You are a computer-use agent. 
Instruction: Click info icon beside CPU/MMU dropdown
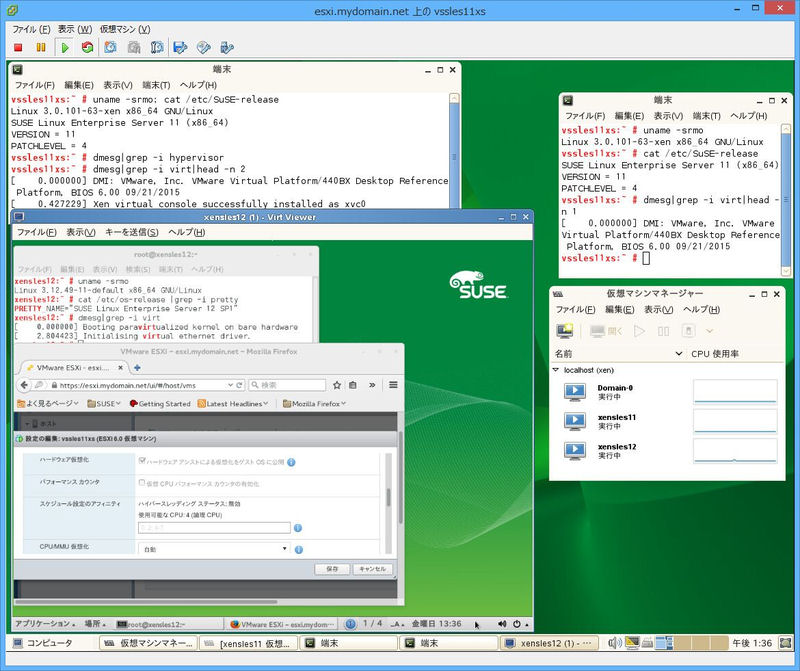(x=299, y=549)
